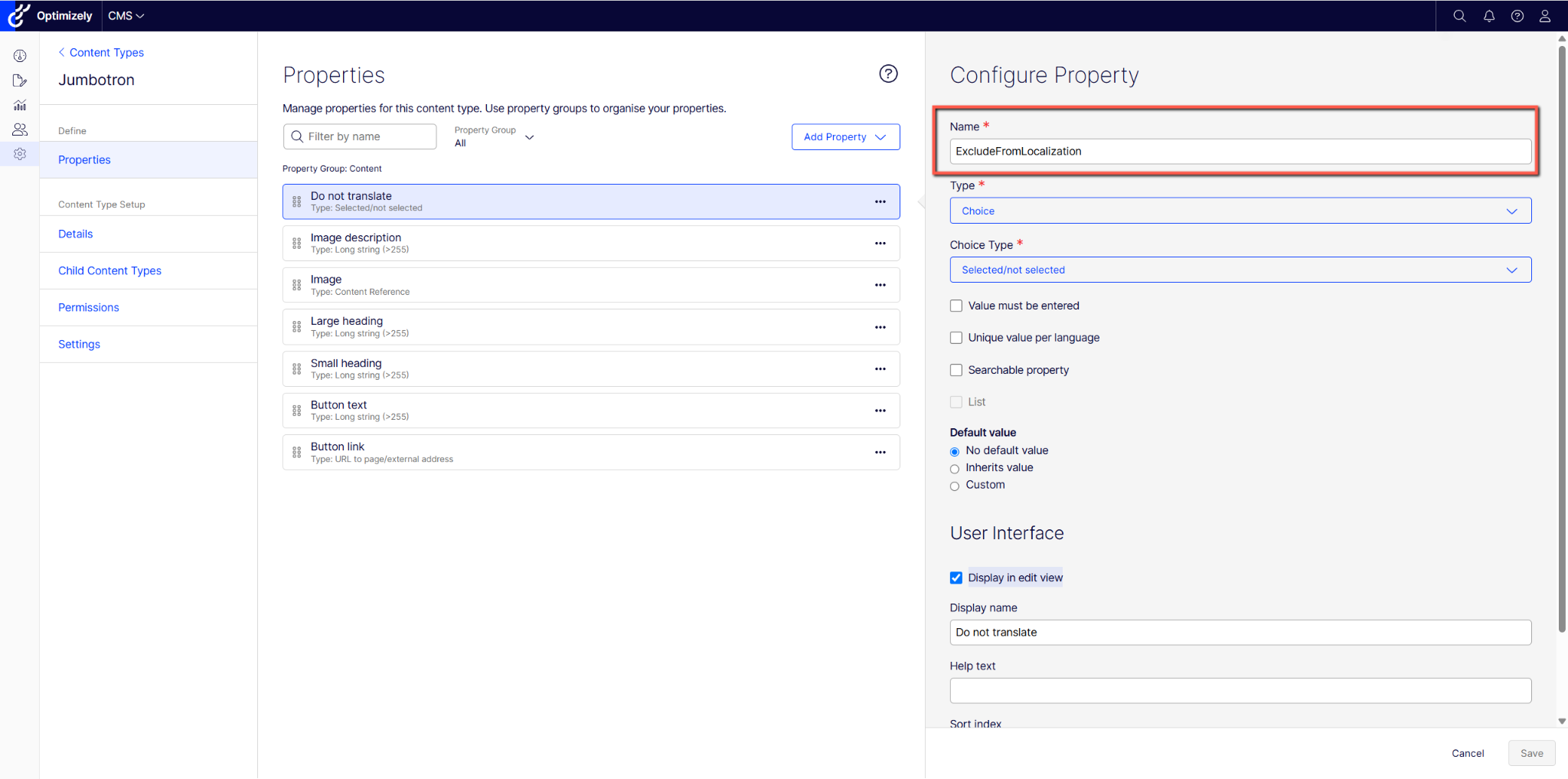Viewport: 1568px width, 779px height.
Task: Click the scrollbar down arrow
Action: click(x=1562, y=722)
